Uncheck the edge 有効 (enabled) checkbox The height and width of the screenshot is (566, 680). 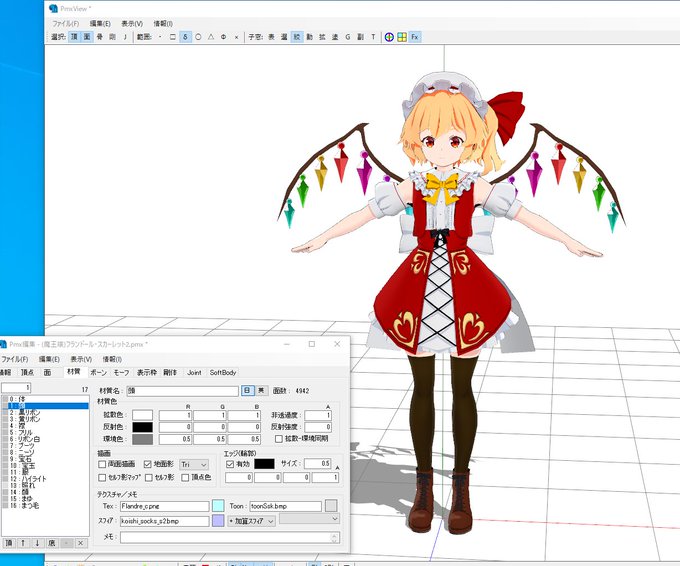[230, 464]
